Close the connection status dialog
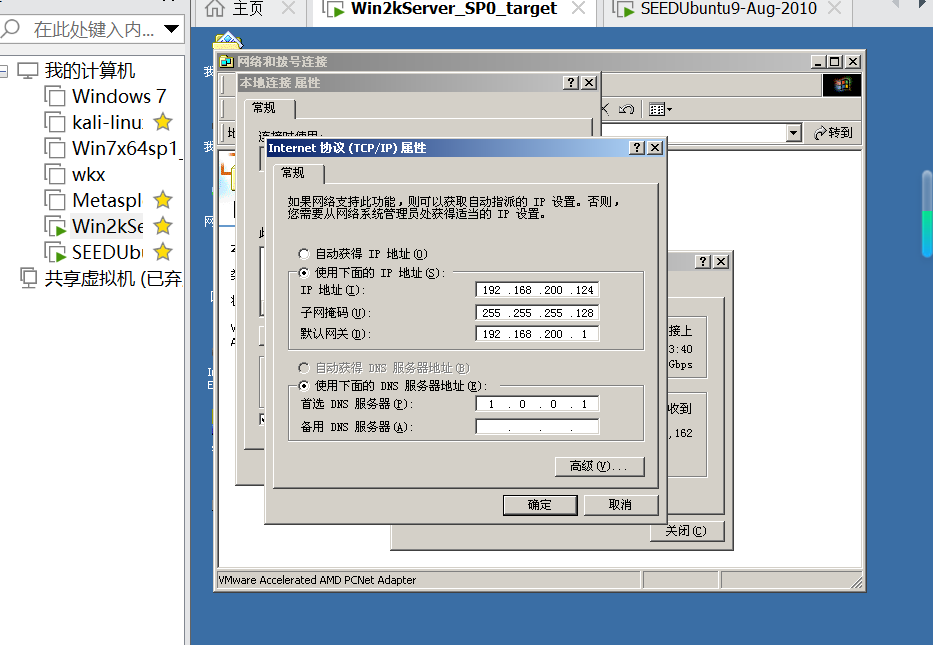 click(x=721, y=261)
